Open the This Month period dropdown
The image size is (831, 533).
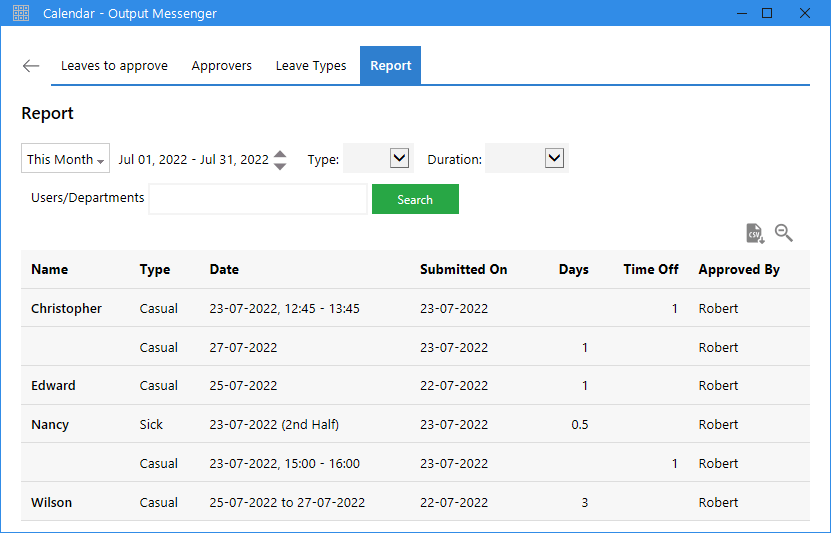click(65, 158)
